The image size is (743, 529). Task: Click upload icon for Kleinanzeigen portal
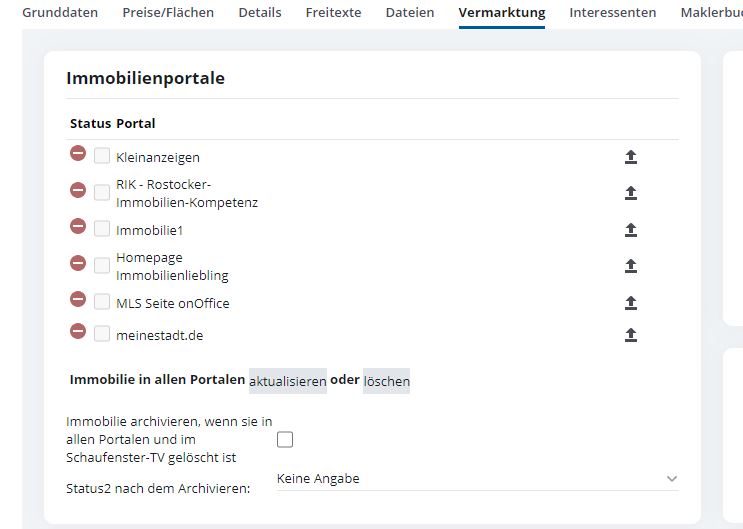631,157
